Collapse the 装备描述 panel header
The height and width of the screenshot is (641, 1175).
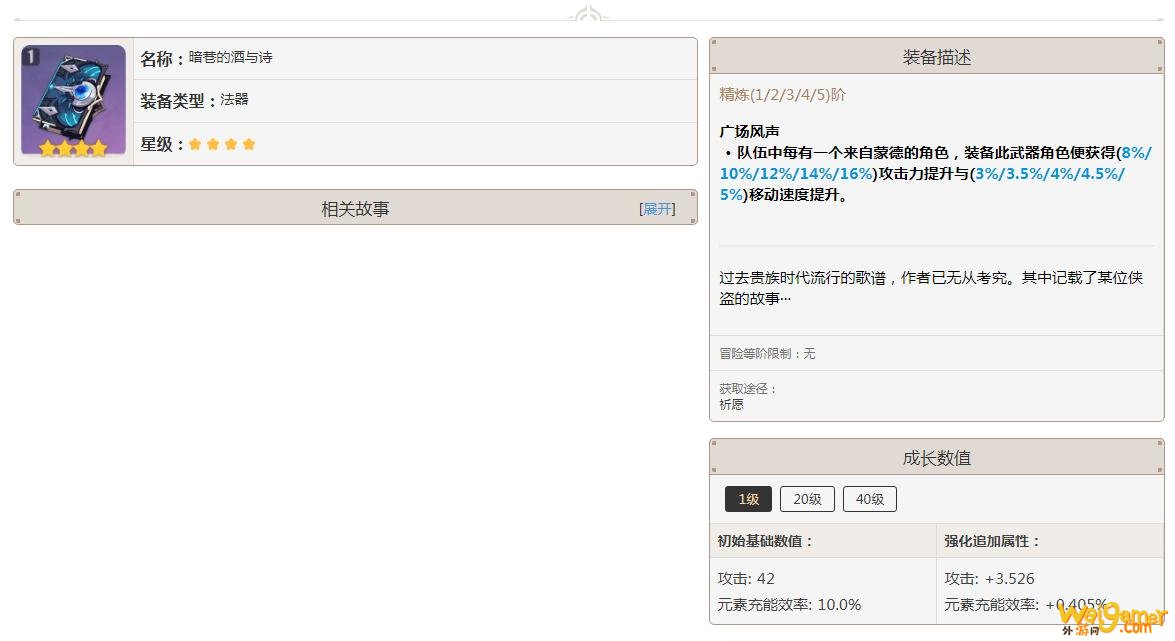[936, 57]
